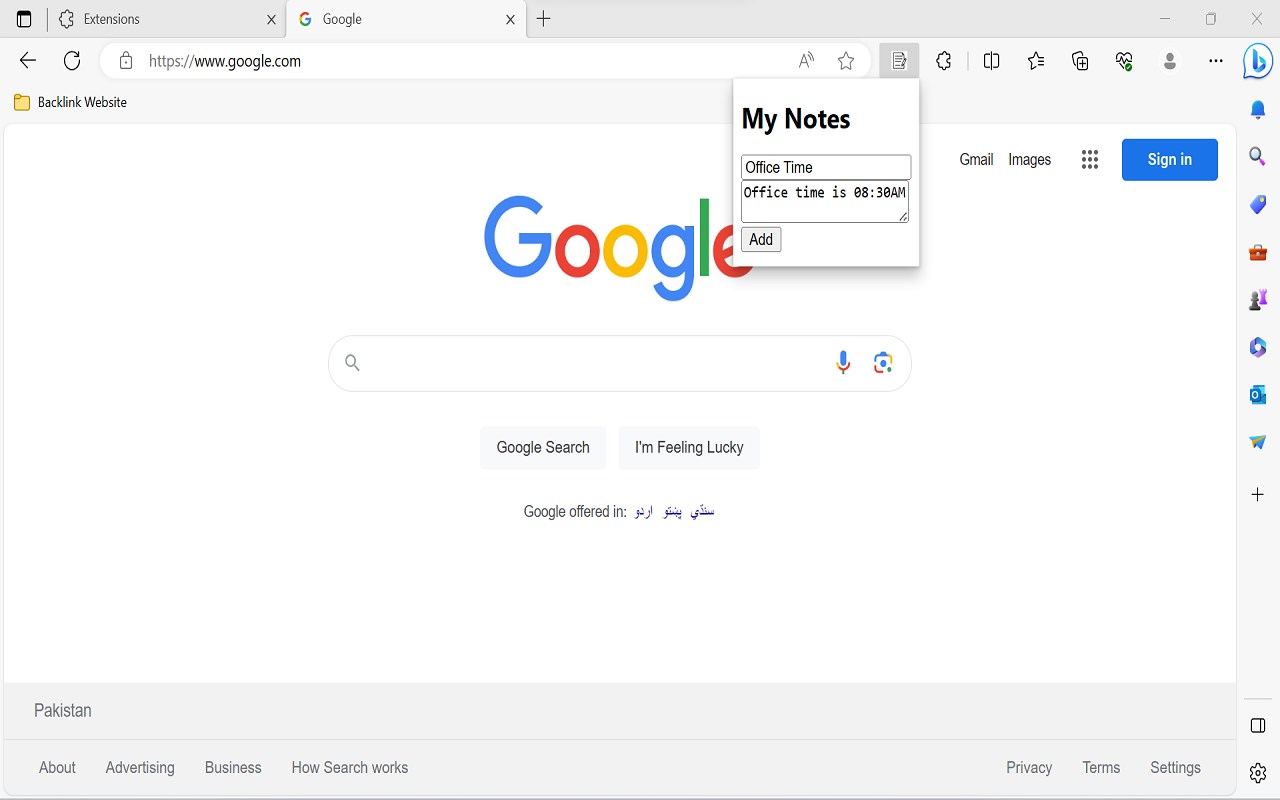Close the Google tab
The width and height of the screenshot is (1280, 800).
(x=510, y=19)
